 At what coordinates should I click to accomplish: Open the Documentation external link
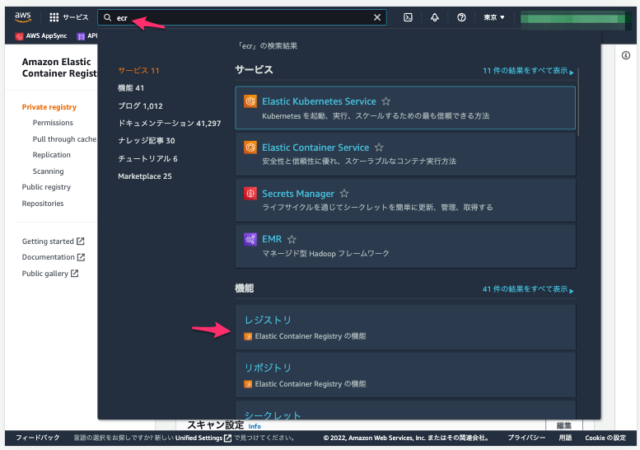point(53,257)
